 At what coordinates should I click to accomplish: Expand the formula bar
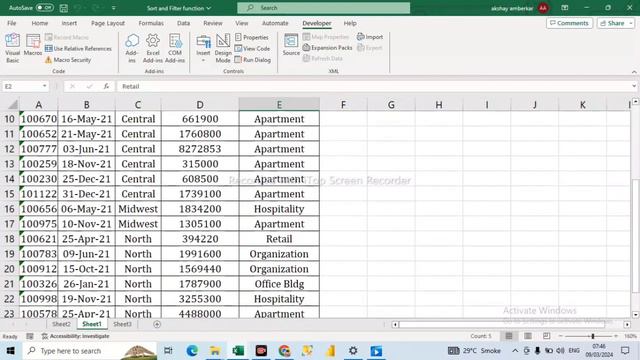tap(634, 86)
